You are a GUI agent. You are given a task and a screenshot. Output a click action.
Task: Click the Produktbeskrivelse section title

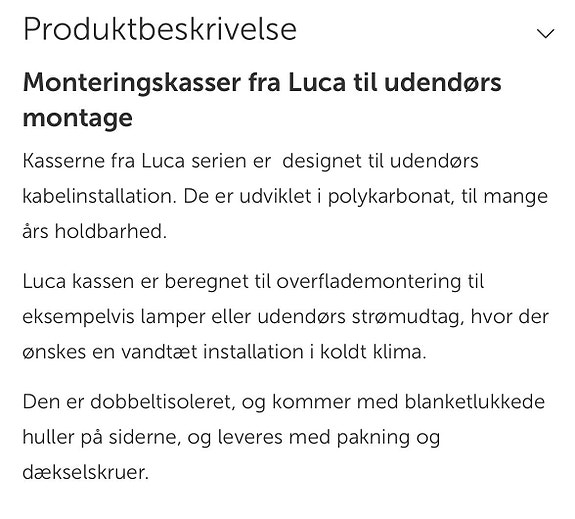point(160,29)
